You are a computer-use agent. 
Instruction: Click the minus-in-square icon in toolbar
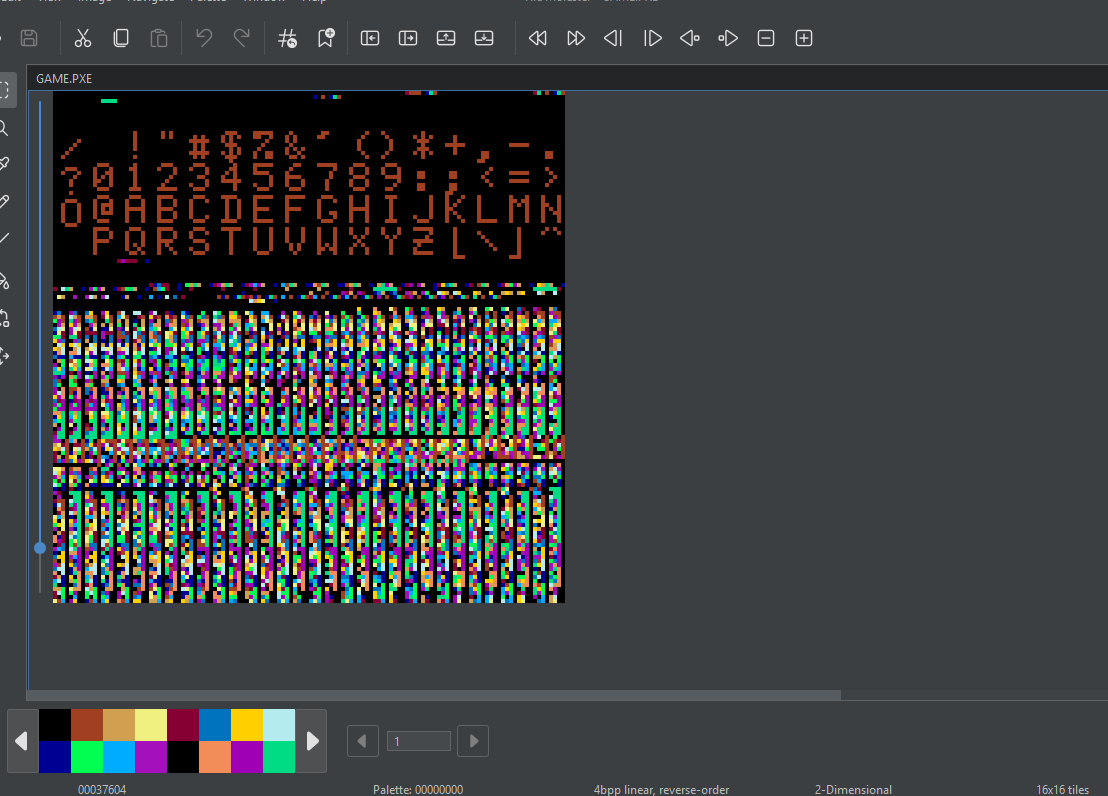(x=766, y=38)
